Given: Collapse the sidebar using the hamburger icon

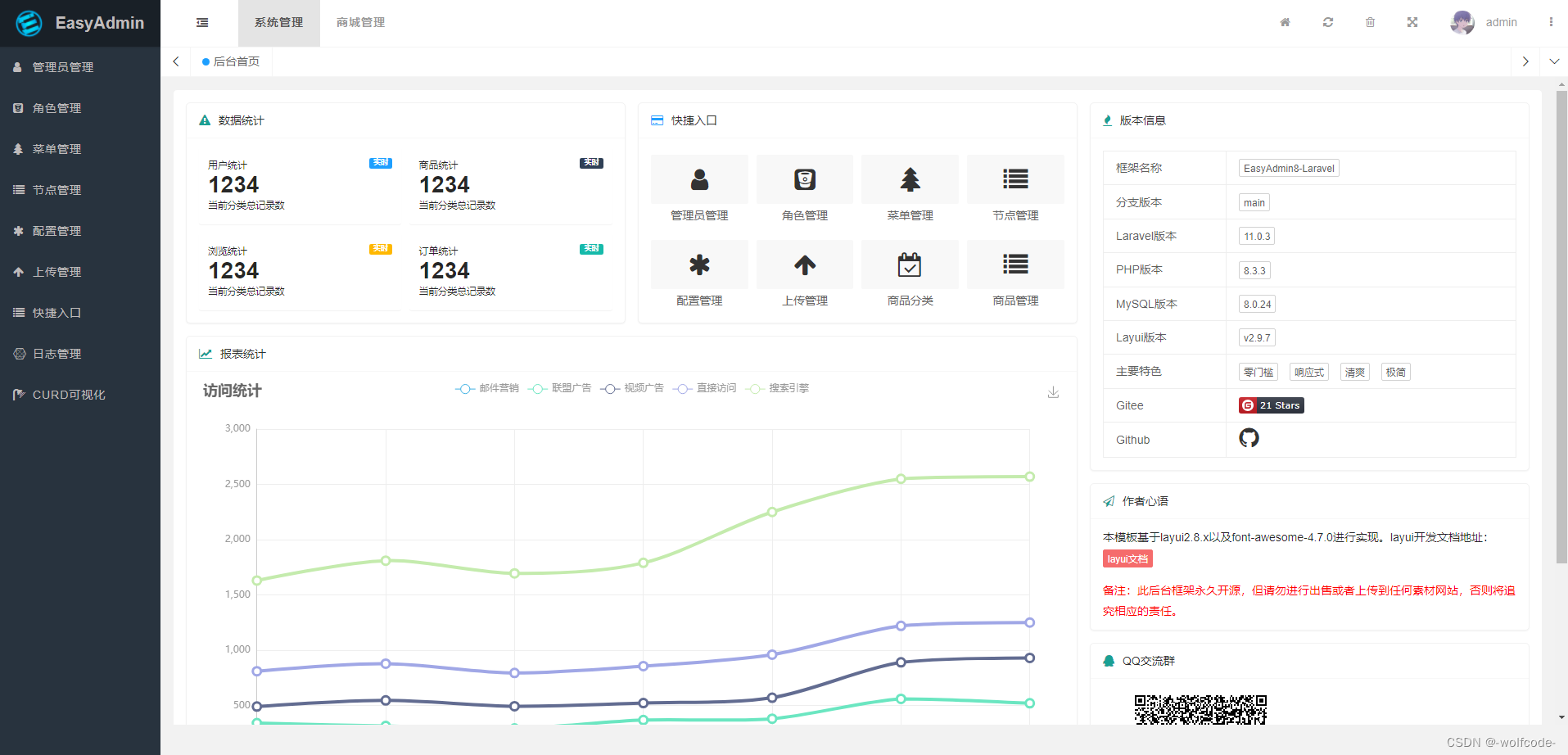Looking at the screenshot, I should pyautogui.click(x=201, y=22).
